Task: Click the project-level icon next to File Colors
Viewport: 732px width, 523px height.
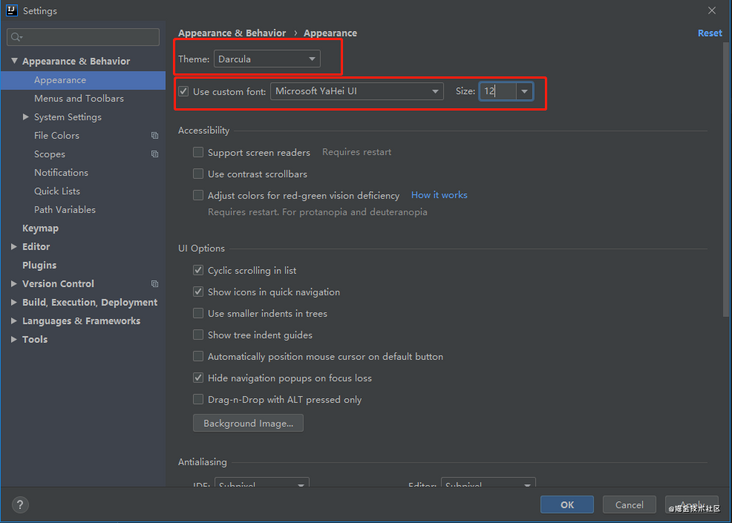Action: 155,136
